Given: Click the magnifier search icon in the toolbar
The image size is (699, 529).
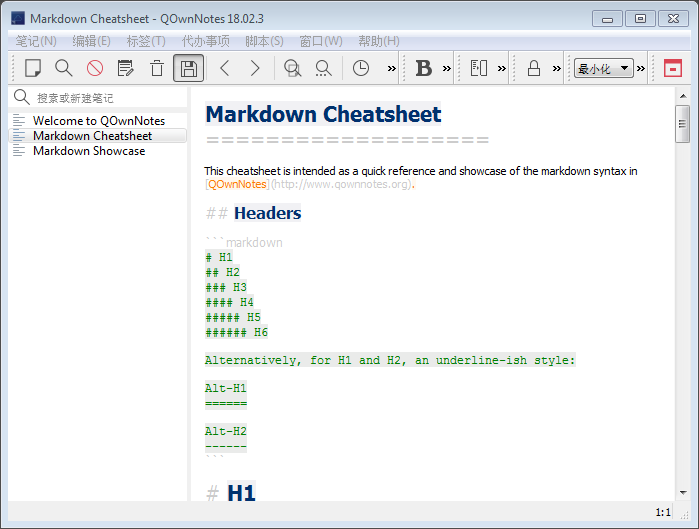Looking at the screenshot, I should (63, 68).
